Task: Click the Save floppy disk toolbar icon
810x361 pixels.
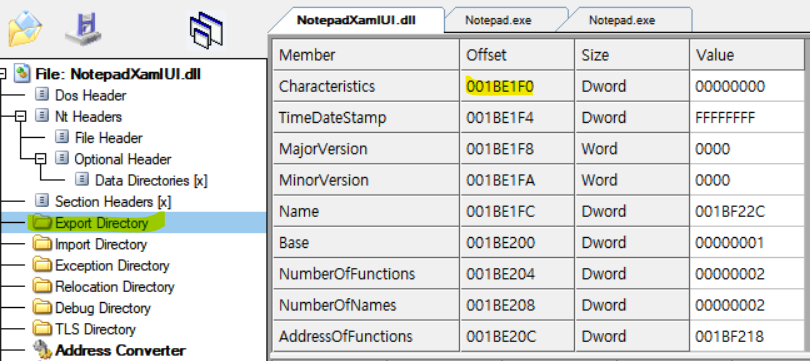Action: (83, 29)
